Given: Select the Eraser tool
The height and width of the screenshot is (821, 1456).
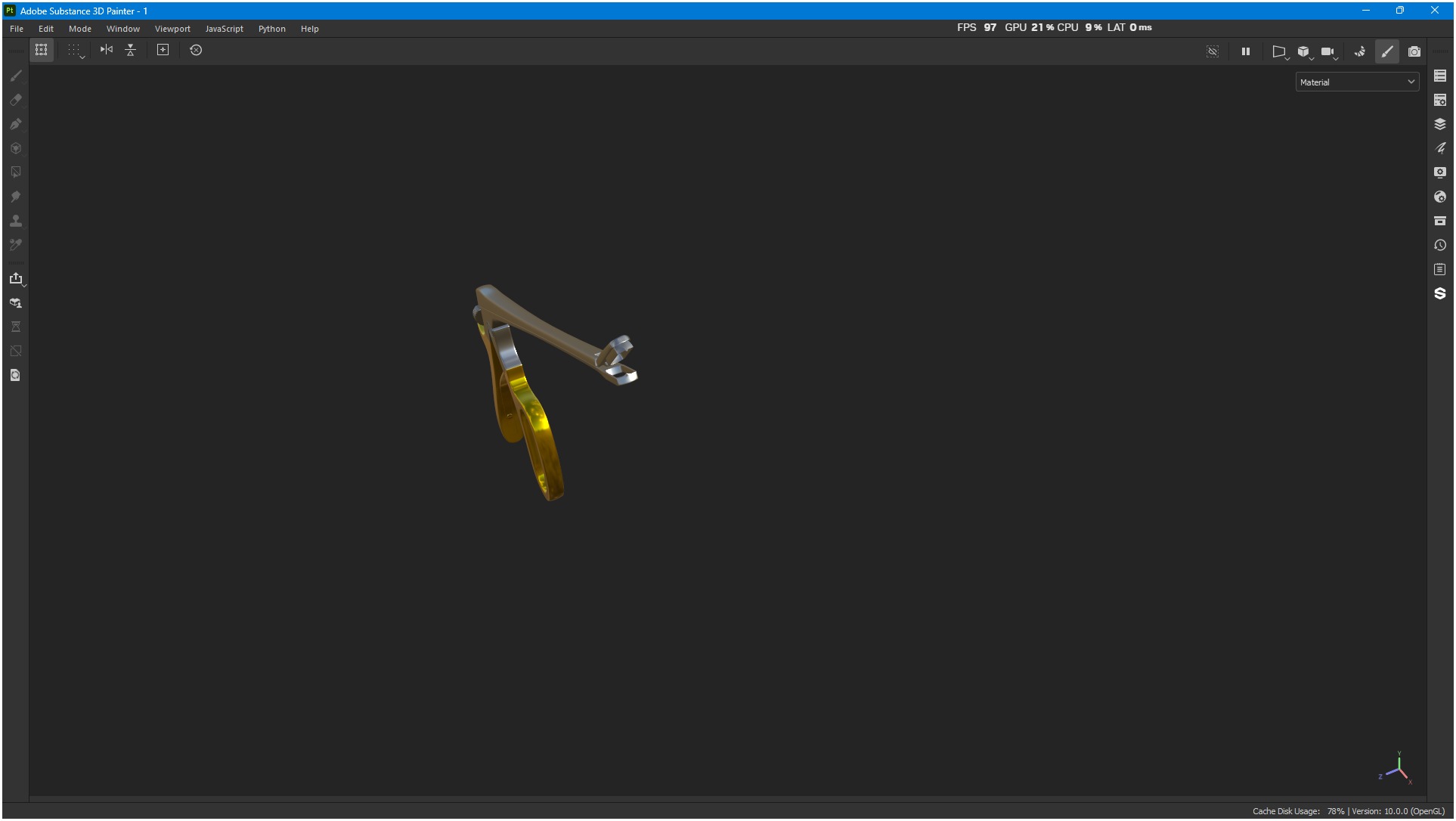Looking at the screenshot, I should click(x=16, y=100).
